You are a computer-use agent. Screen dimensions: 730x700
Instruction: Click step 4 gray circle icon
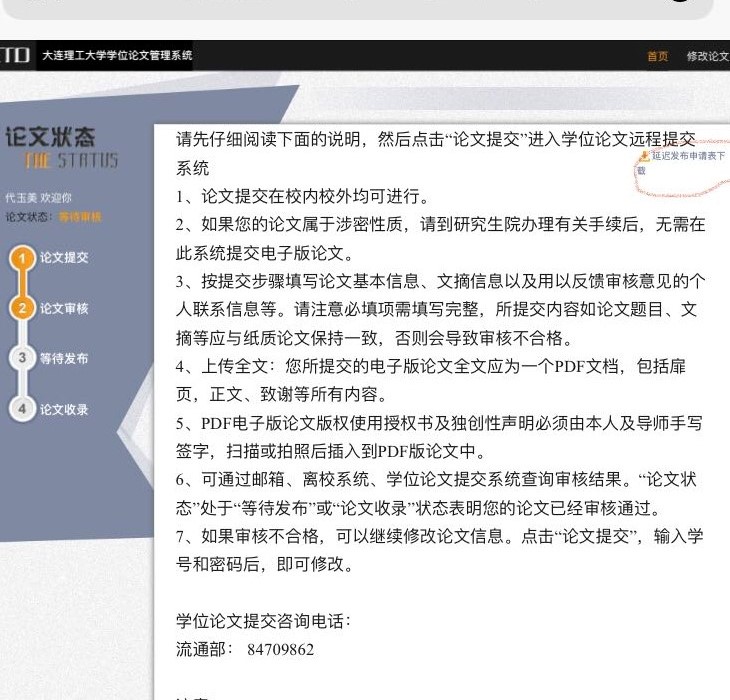[22, 409]
